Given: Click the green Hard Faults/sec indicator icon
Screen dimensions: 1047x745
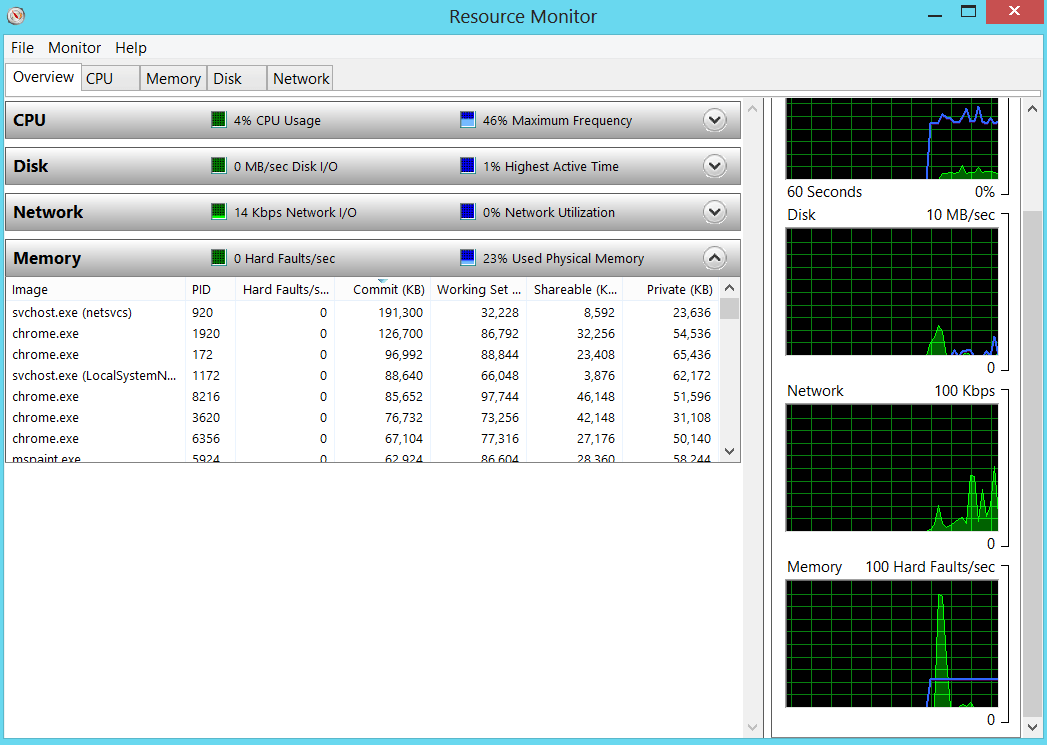Looking at the screenshot, I should 219,258.
